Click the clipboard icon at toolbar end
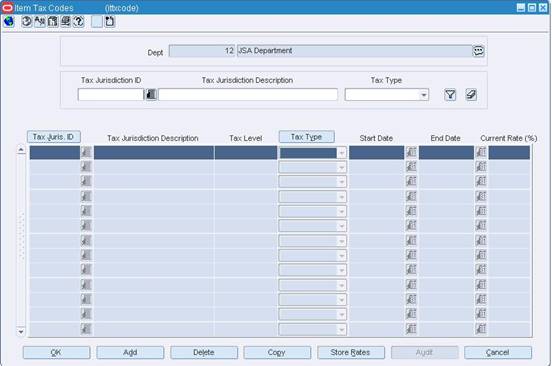This screenshot has height=366, width=552. coord(109,22)
